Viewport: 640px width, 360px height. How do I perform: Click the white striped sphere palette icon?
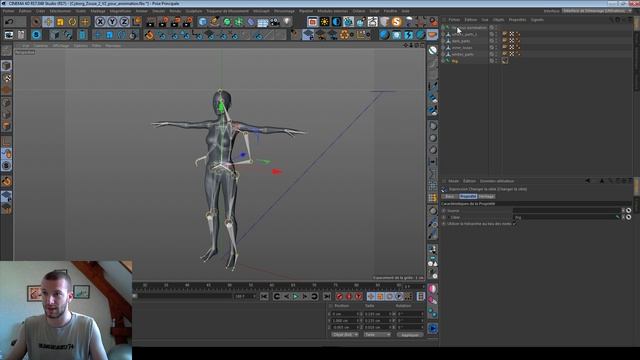coord(433,50)
